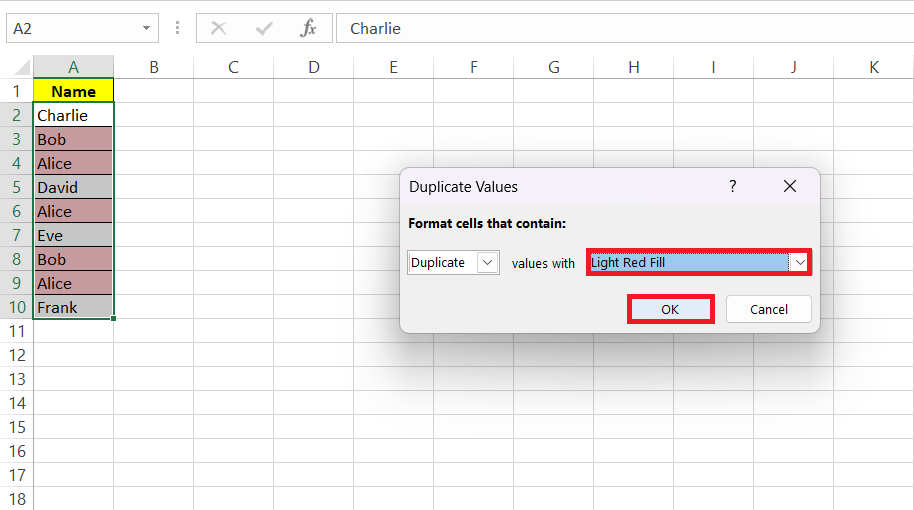Select column K header
This screenshot has width=914, height=510.
point(874,67)
